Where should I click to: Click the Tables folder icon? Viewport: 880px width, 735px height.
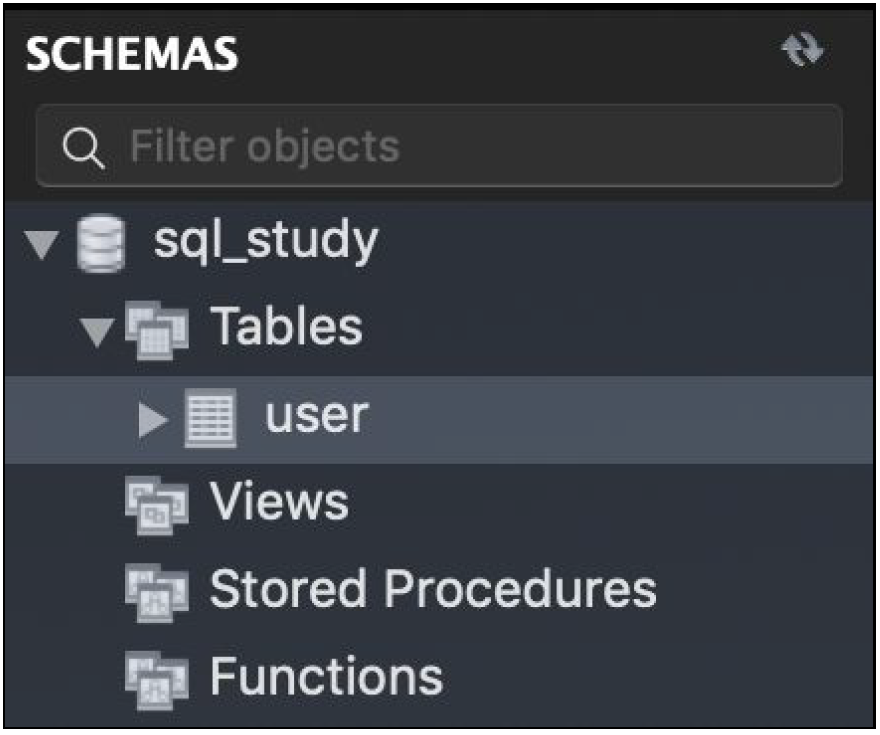point(157,330)
